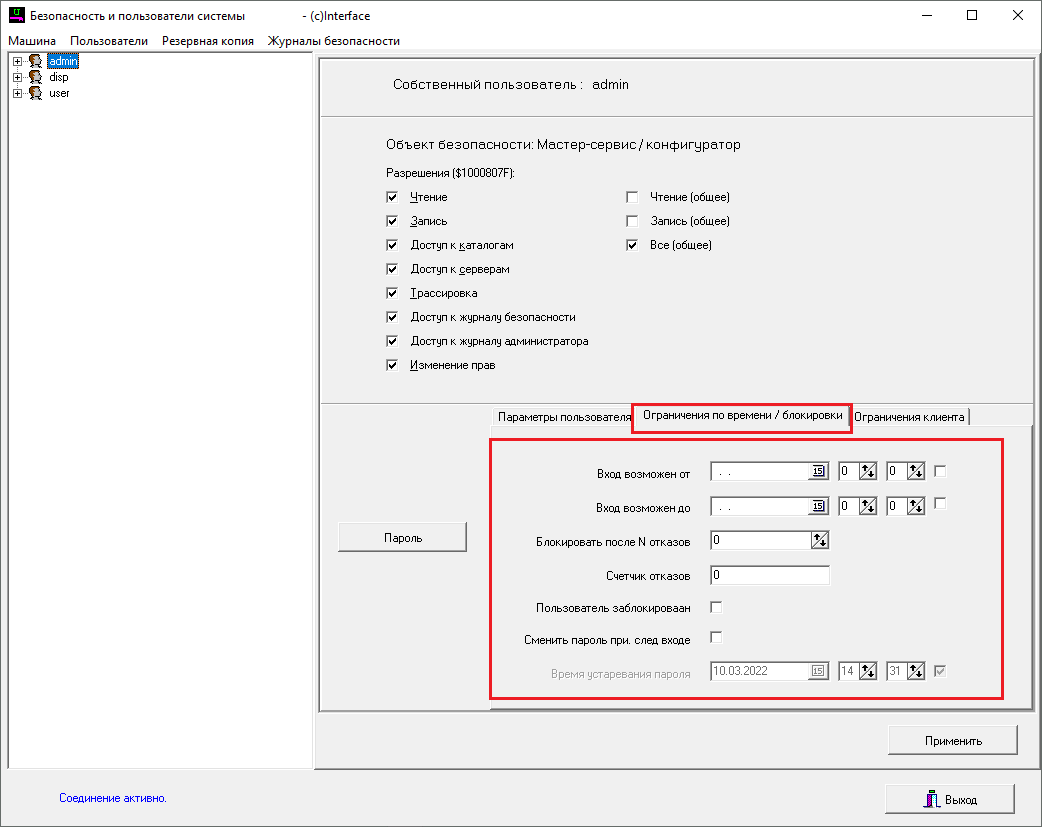
Task: Click the 'Пароль' button
Action: (402, 537)
